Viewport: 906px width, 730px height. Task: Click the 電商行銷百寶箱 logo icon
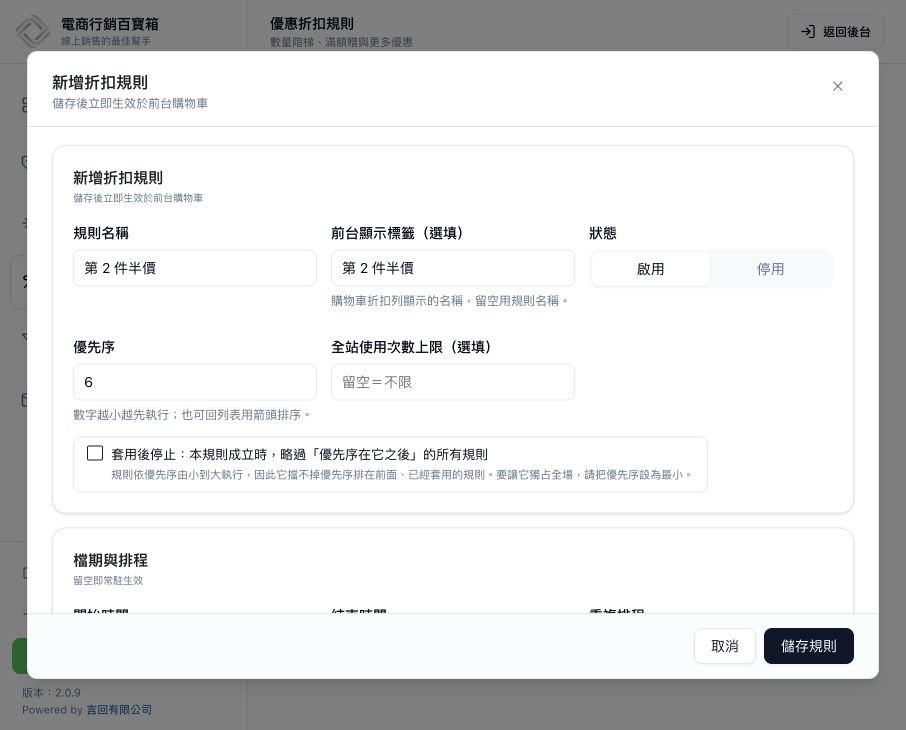click(33, 32)
